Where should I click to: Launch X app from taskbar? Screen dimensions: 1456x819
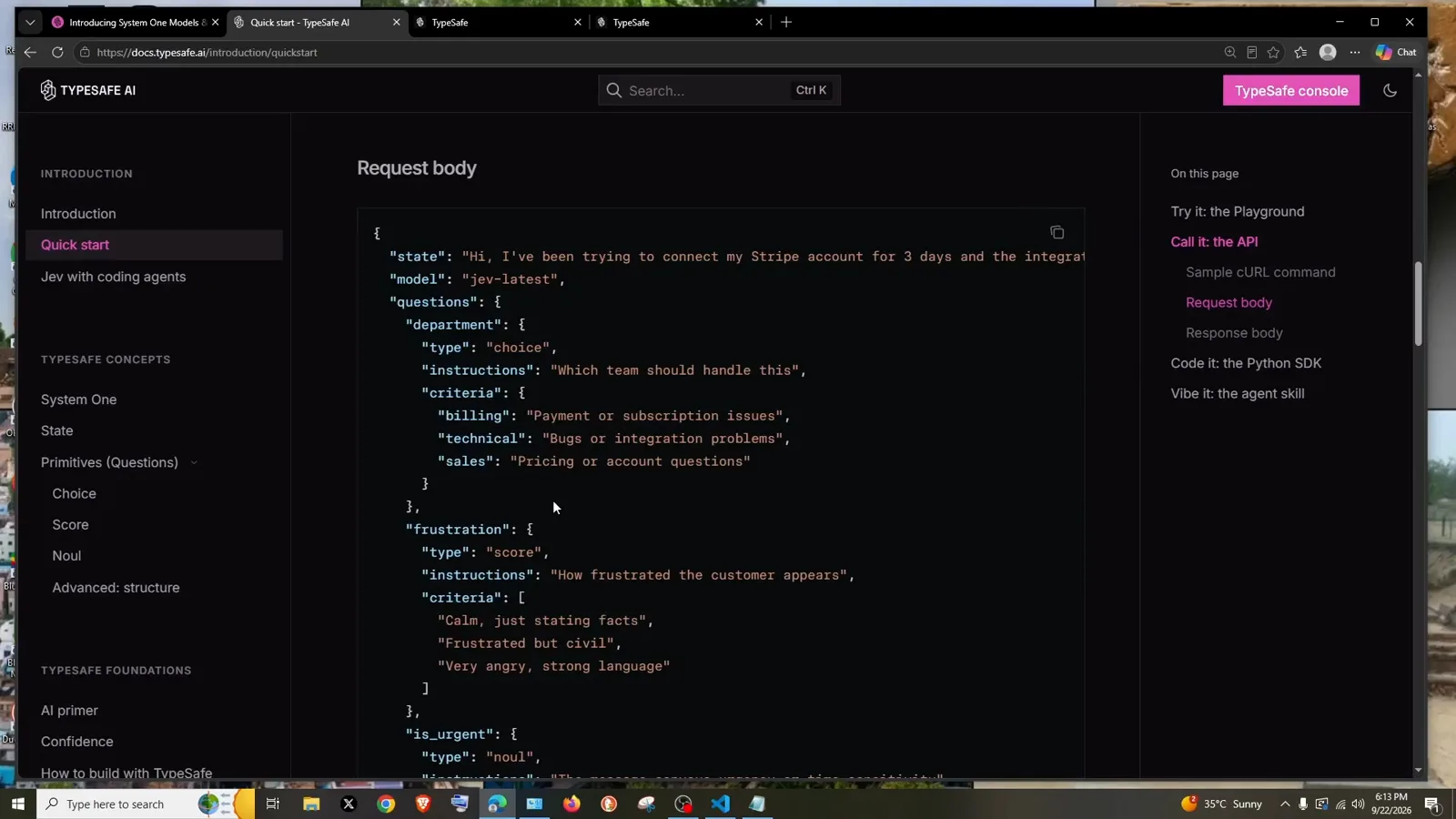(349, 804)
